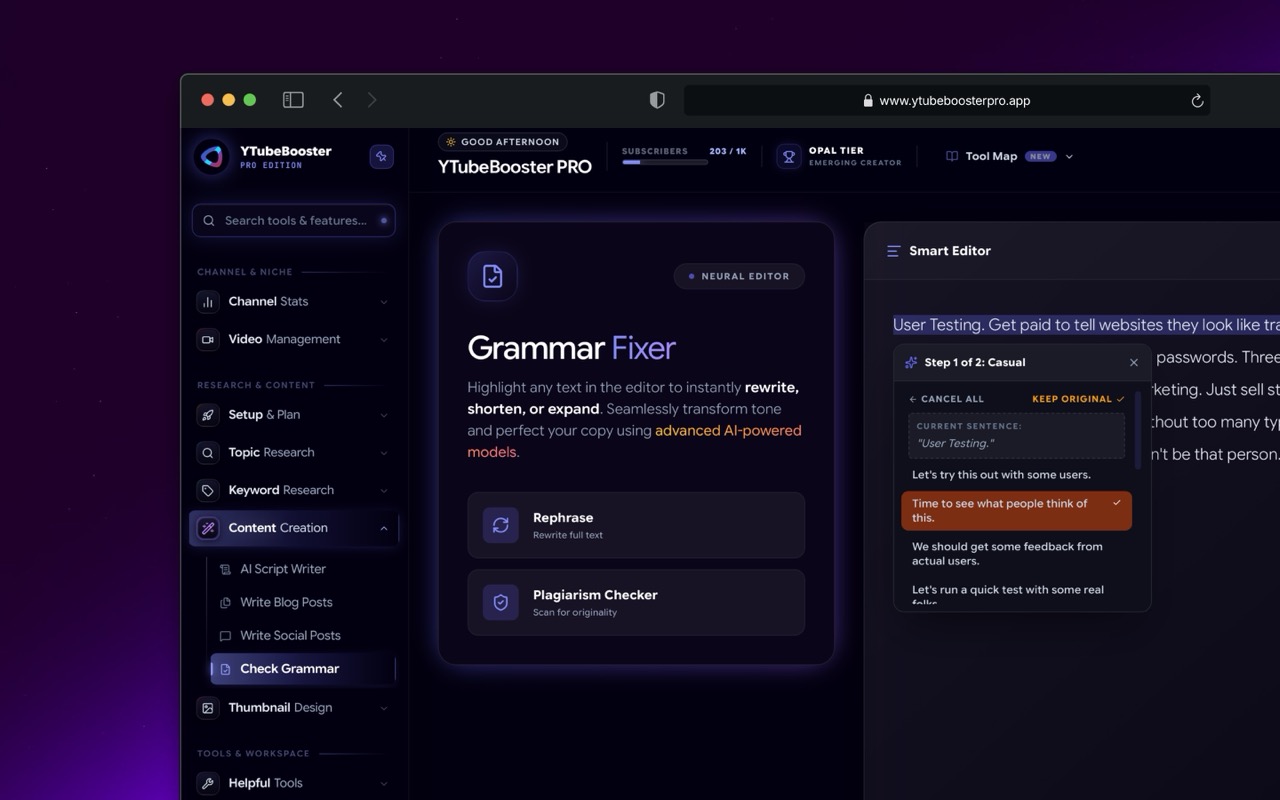Expand the Helpful Tools section
Screen dimensions: 1280x800
click(384, 783)
